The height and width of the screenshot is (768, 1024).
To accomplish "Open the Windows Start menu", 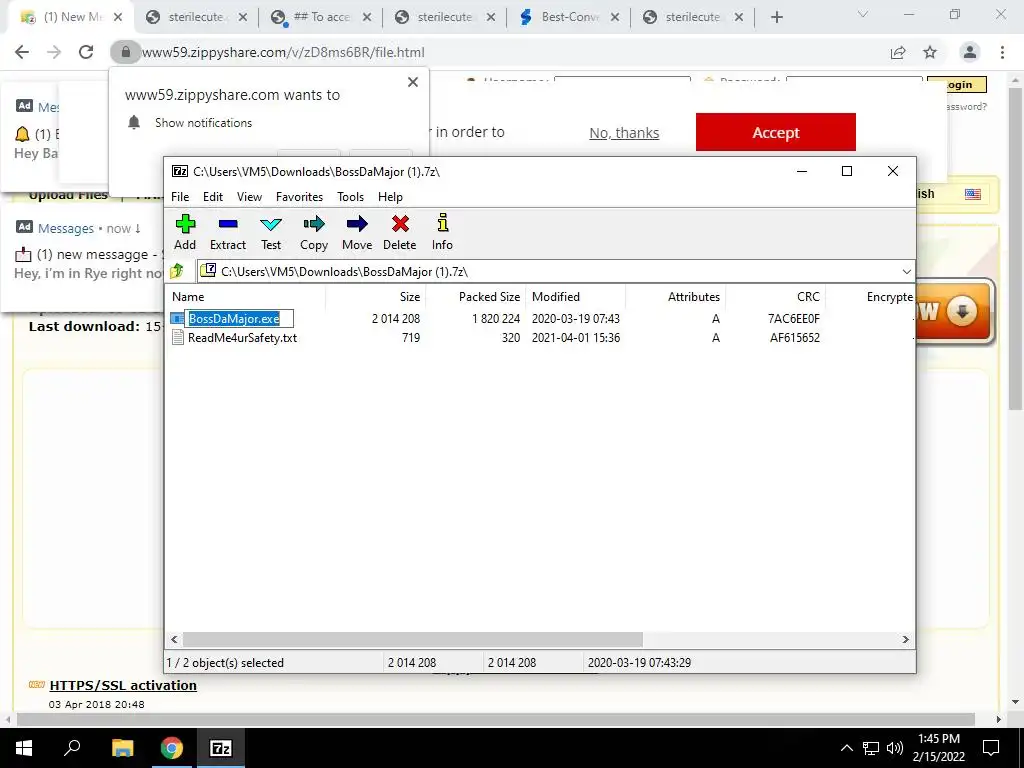I will point(23,748).
